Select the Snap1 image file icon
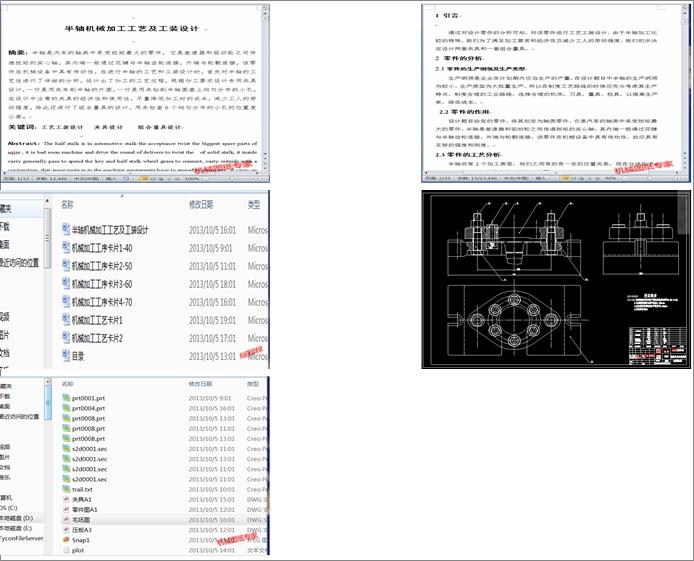 [x=66, y=540]
